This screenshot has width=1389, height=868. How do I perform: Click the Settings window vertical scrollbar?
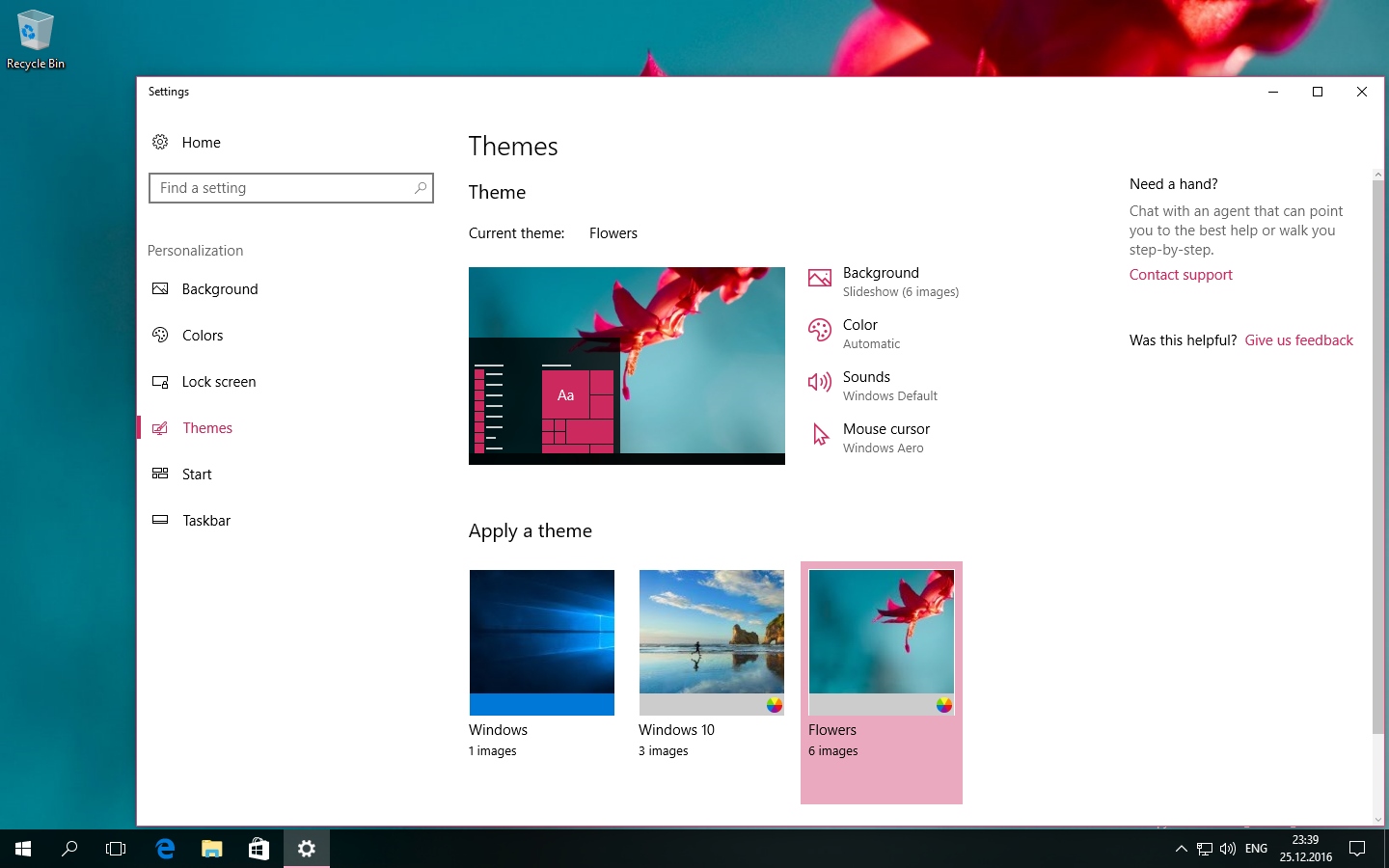coord(1377,458)
